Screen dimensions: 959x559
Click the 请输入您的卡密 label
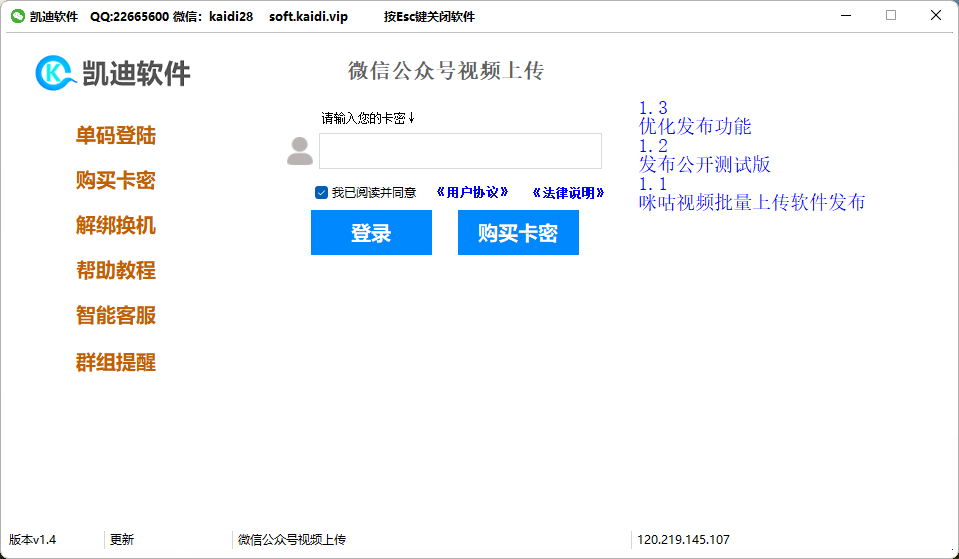pyautogui.click(x=368, y=118)
